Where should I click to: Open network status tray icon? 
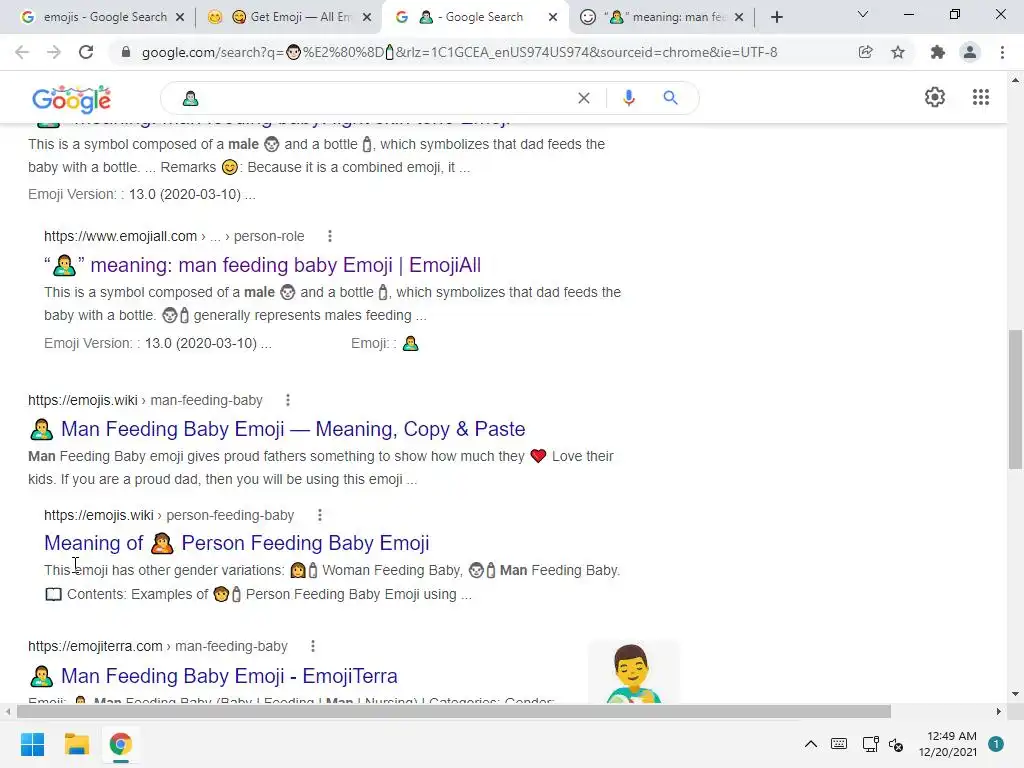click(x=870, y=744)
